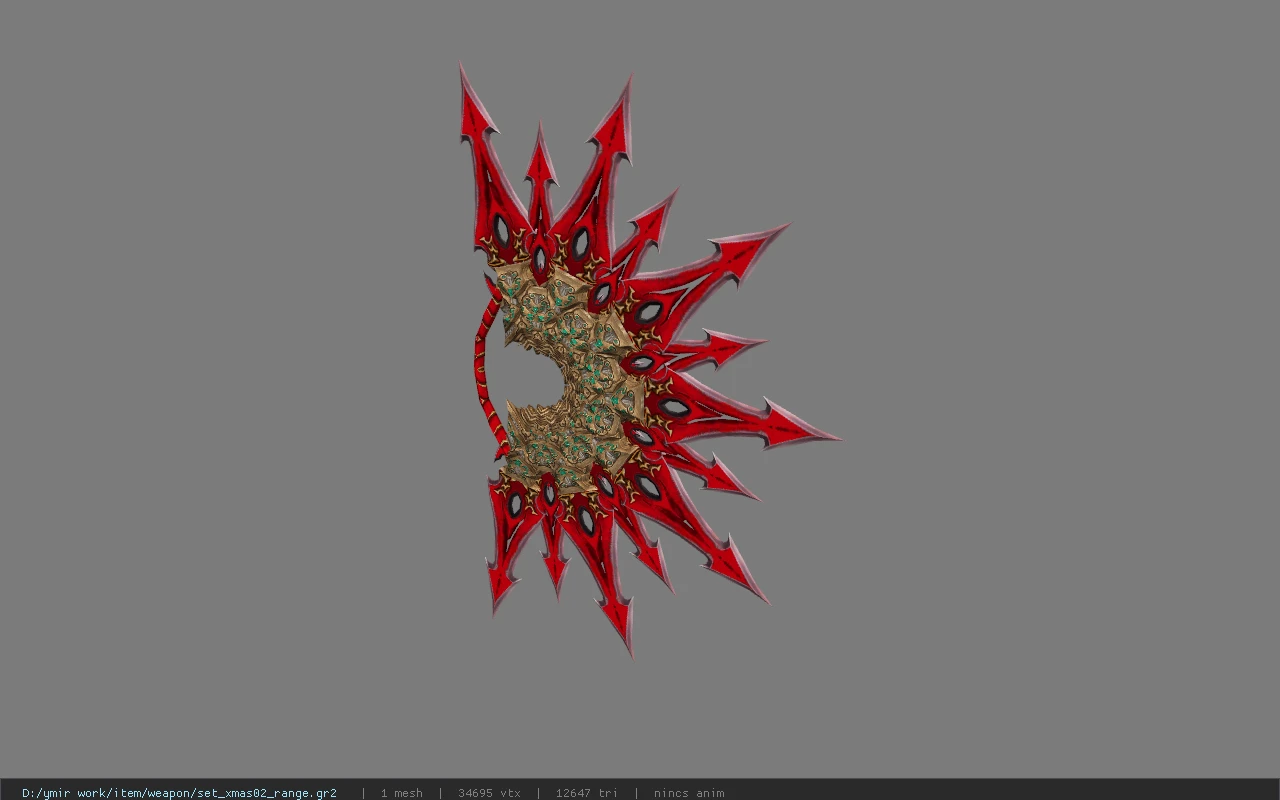The width and height of the screenshot is (1280, 800).
Task: Click the '34695 vtx' vertex count
Action: pos(489,793)
